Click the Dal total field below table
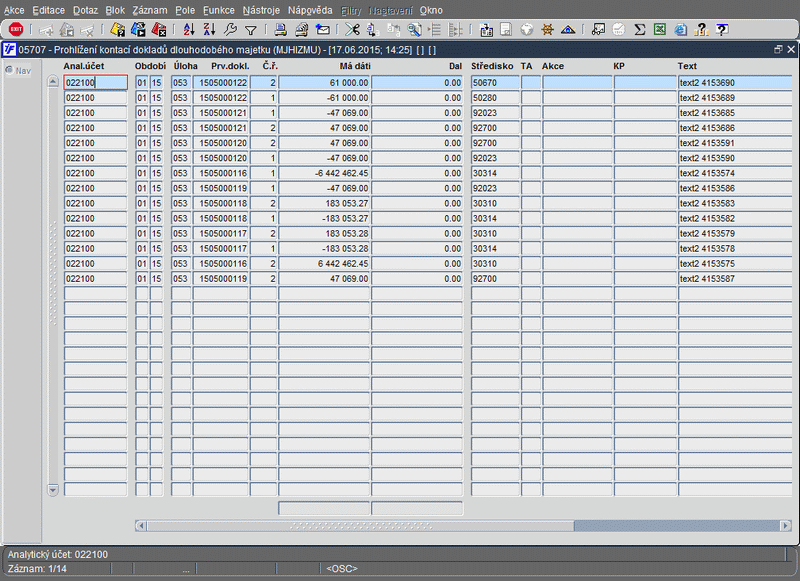Image resolution: width=800 pixels, height=581 pixels. coord(417,508)
